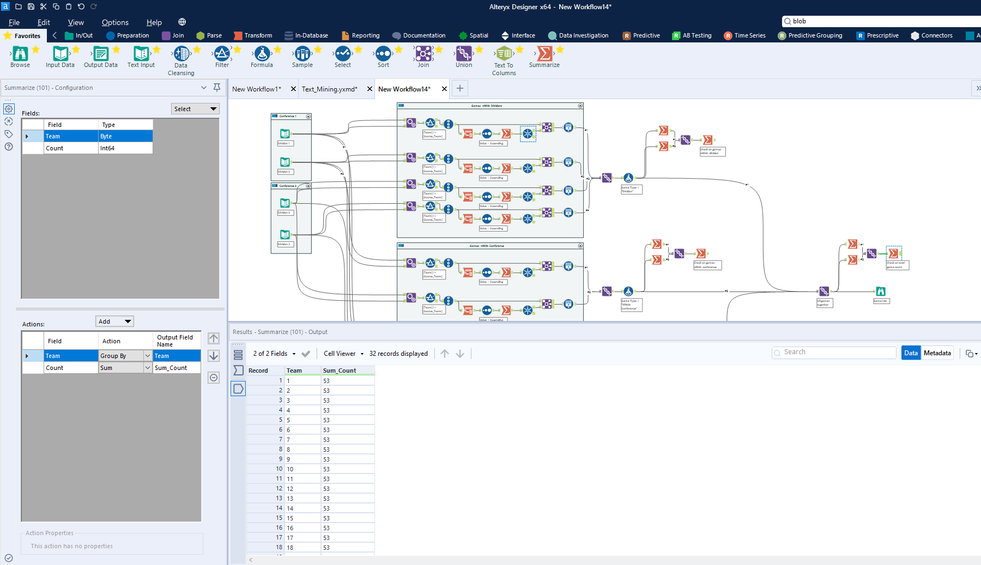The height and width of the screenshot is (565, 981).
Task: Open the Add actions dropdown
Action: coord(114,321)
